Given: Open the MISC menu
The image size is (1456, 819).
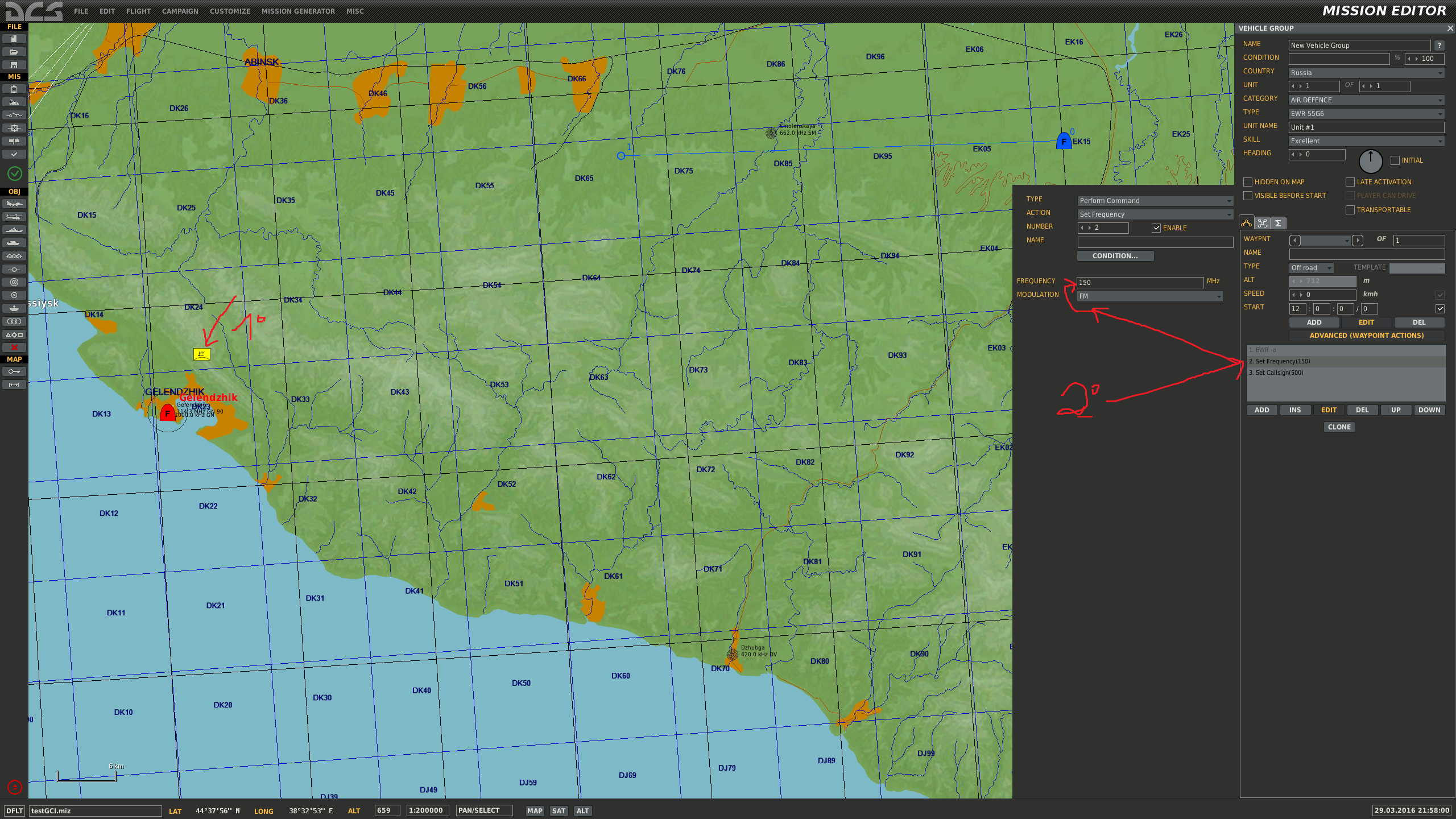Looking at the screenshot, I should point(355,11).
